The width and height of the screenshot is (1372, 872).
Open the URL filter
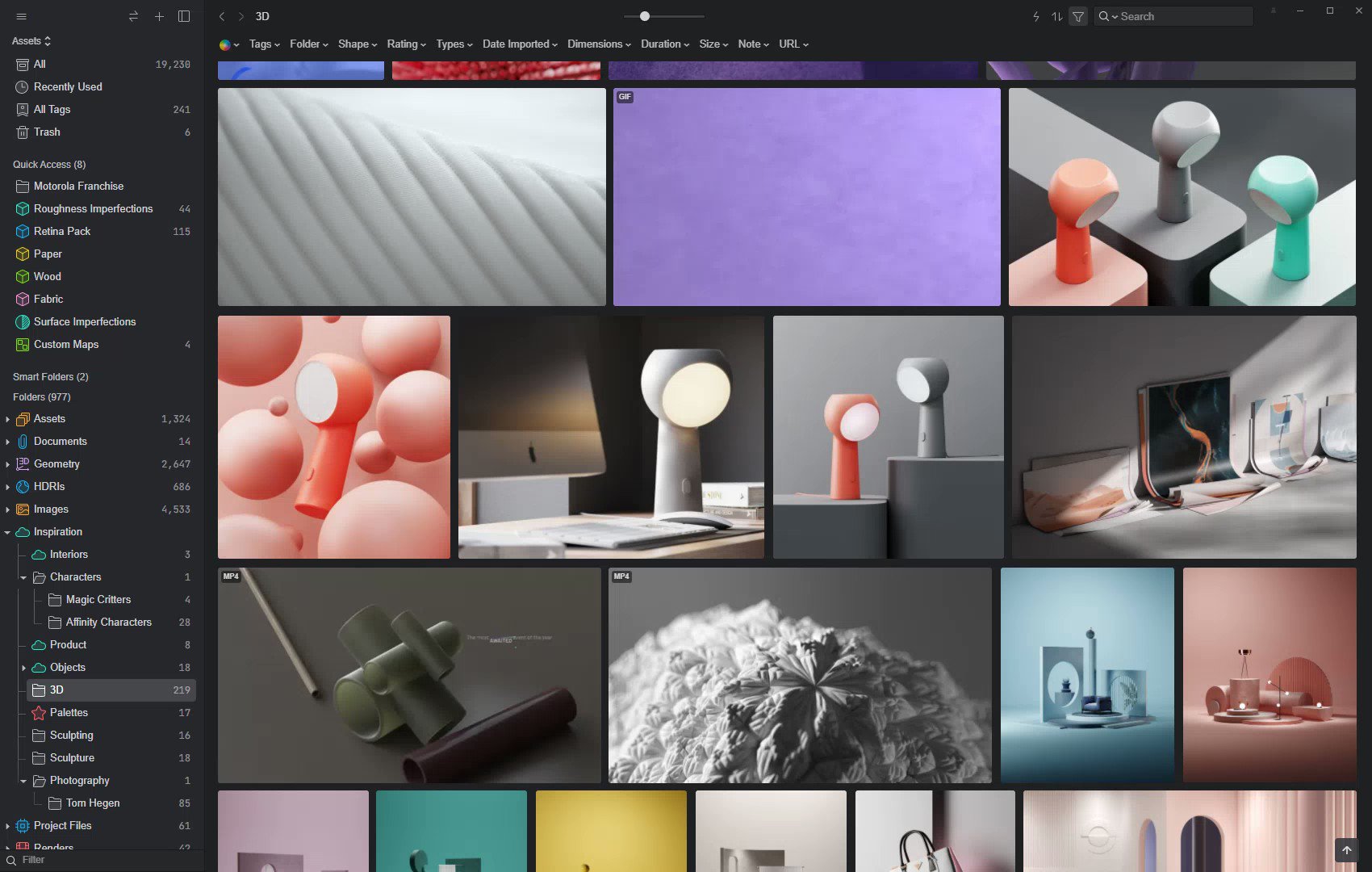(x=793, y=44)
